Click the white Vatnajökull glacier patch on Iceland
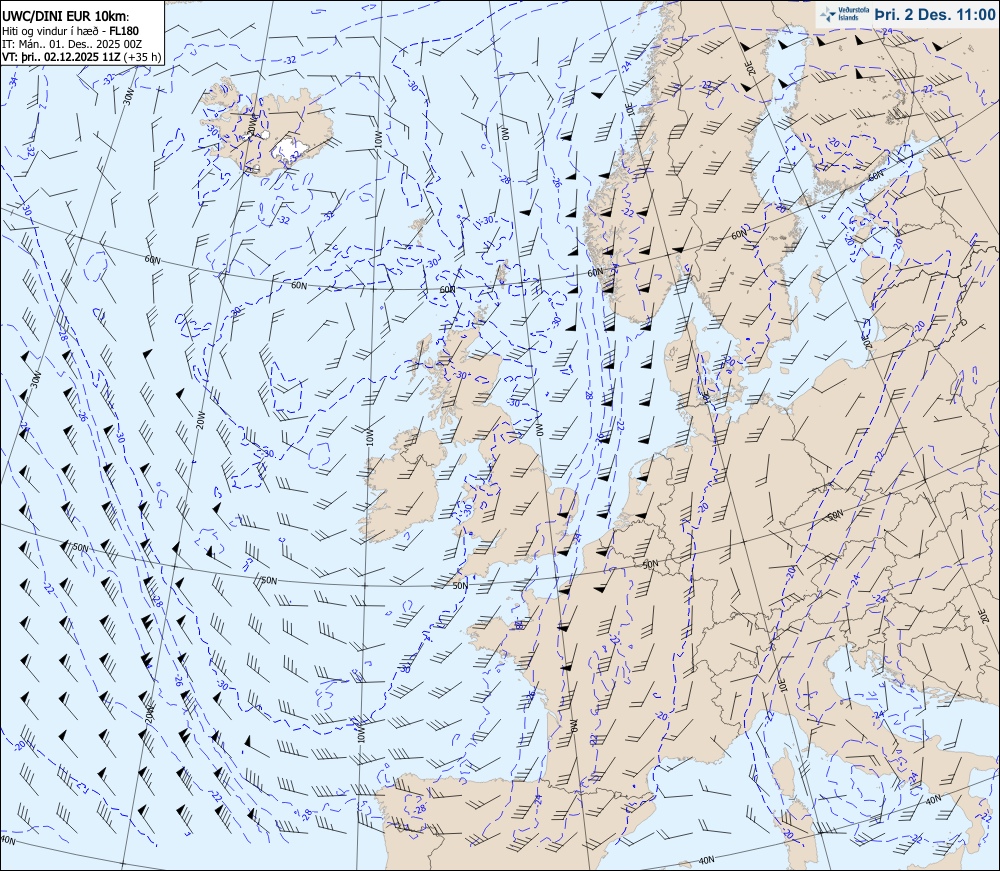The width and height of the screenshot is (1000, 871). (290, 150)
